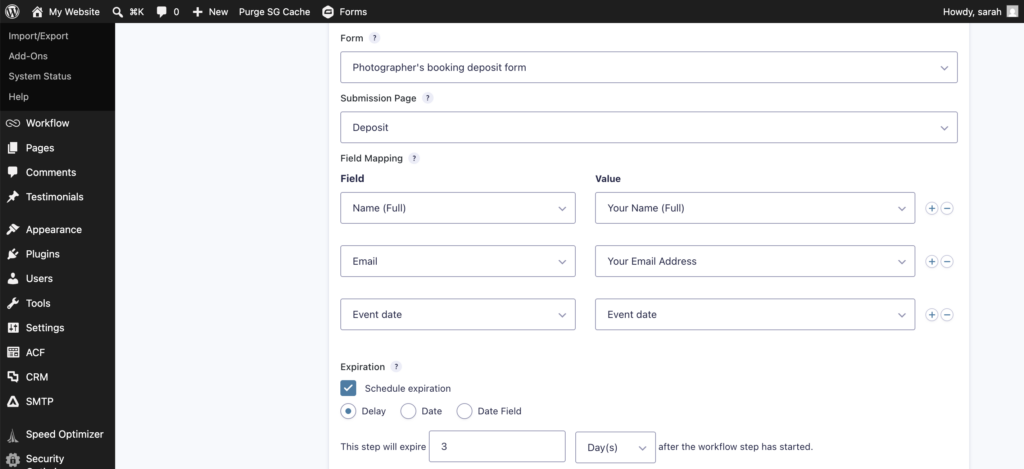Click Purge SG Cache in admin bar
This screenshot has width=1024, height=469.
[274, 12]
